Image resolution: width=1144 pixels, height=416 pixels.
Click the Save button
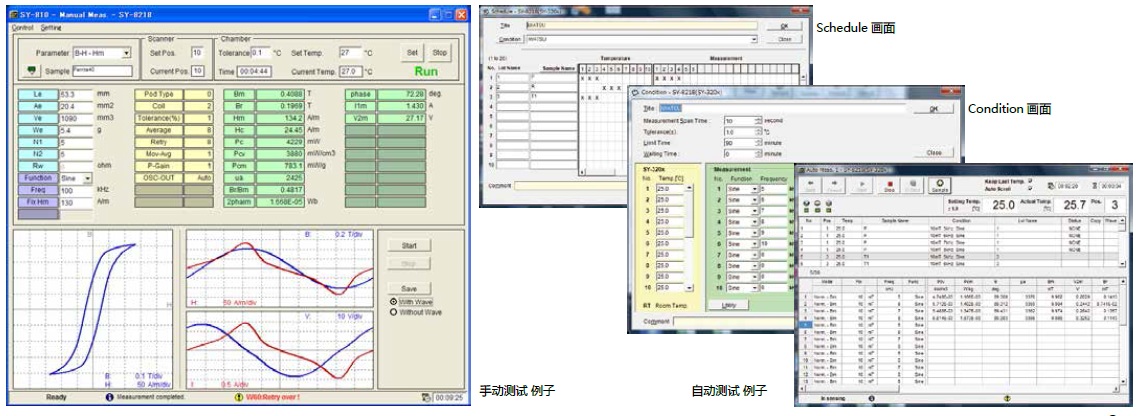click(x=408, y=288)
